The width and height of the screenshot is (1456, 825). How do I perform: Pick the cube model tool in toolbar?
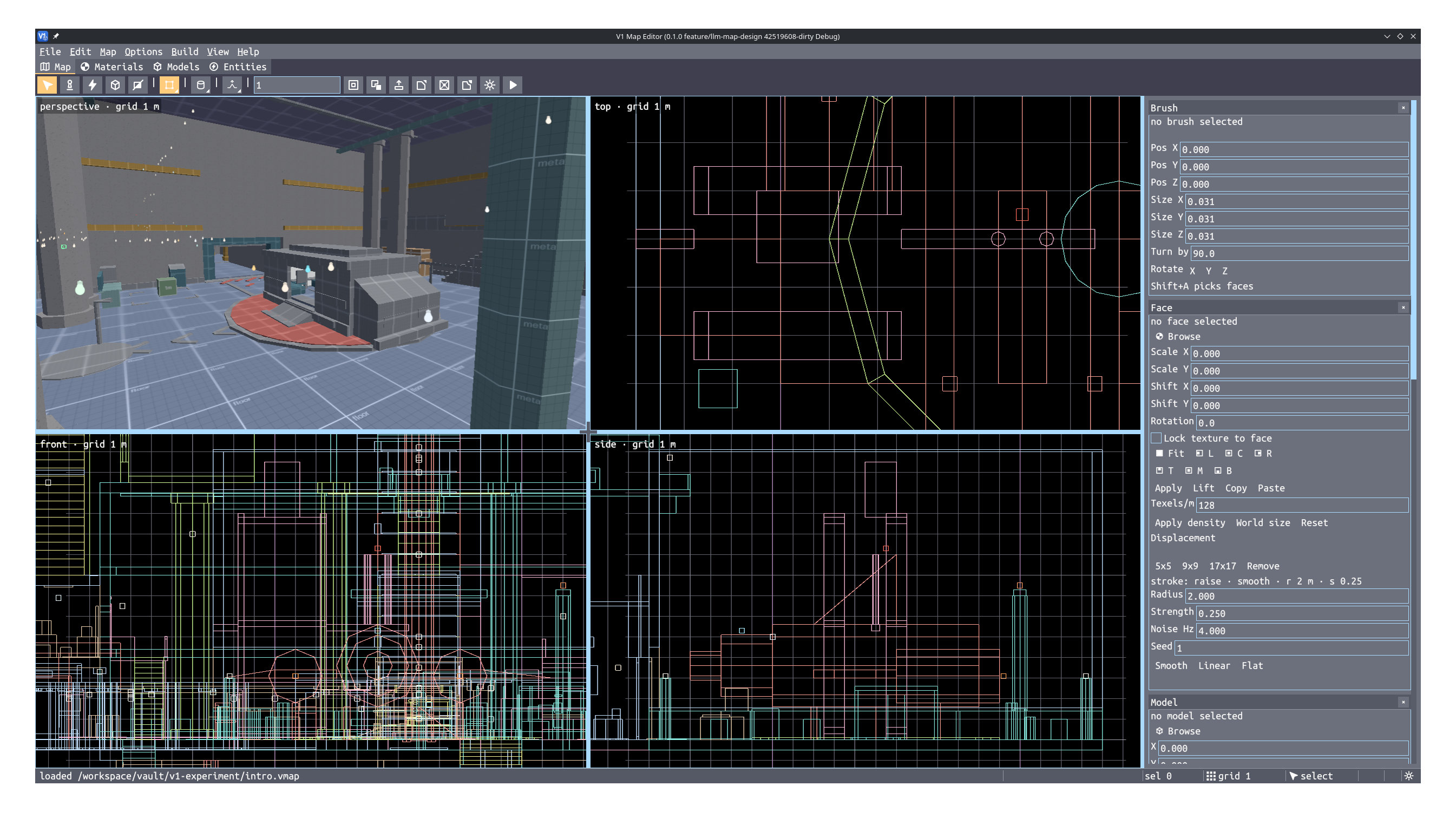tap(115, 85)
